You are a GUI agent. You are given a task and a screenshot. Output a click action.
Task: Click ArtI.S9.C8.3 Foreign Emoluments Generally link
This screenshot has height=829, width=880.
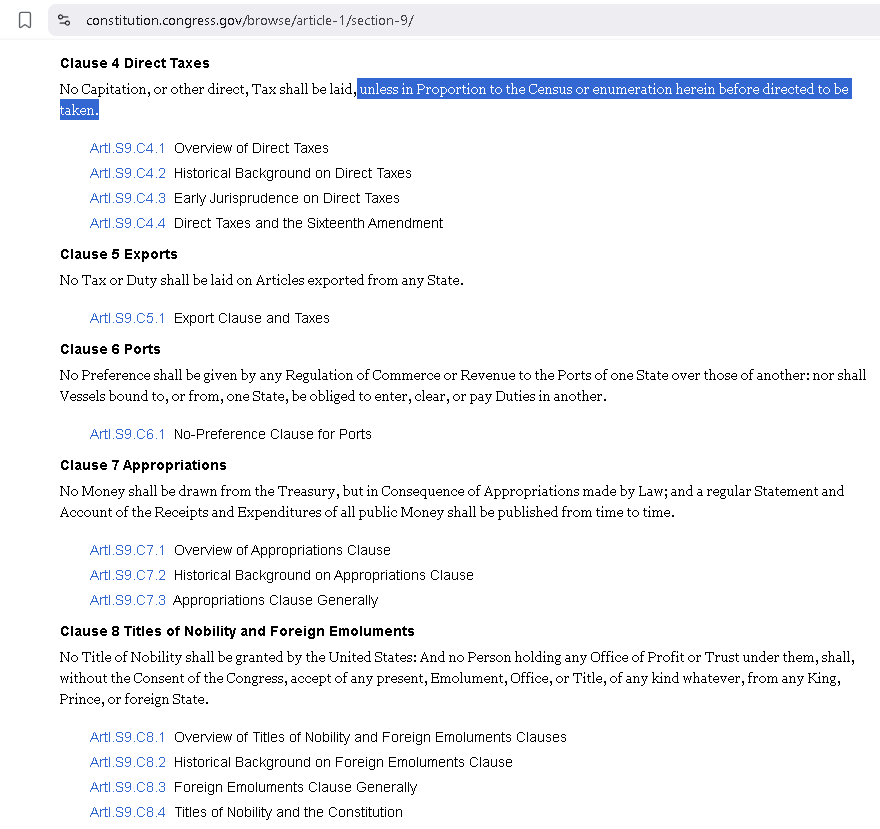(x=127, y=787)
